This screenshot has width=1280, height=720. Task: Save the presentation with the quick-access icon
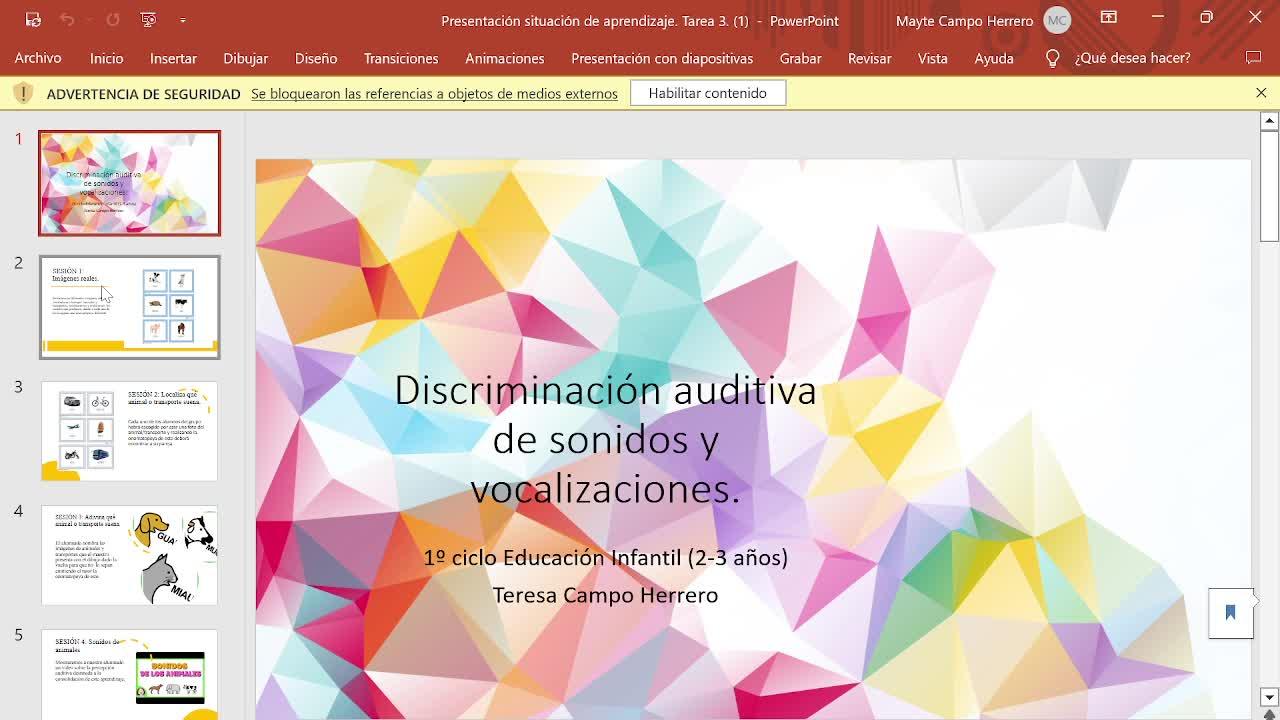coord(33,20)
